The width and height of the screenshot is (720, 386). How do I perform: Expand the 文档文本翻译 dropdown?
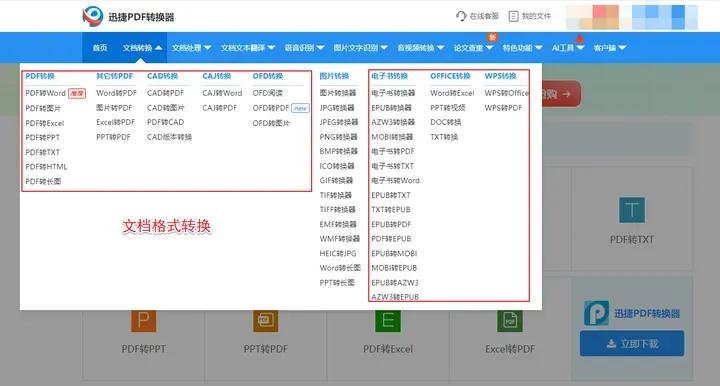(271, 48)
